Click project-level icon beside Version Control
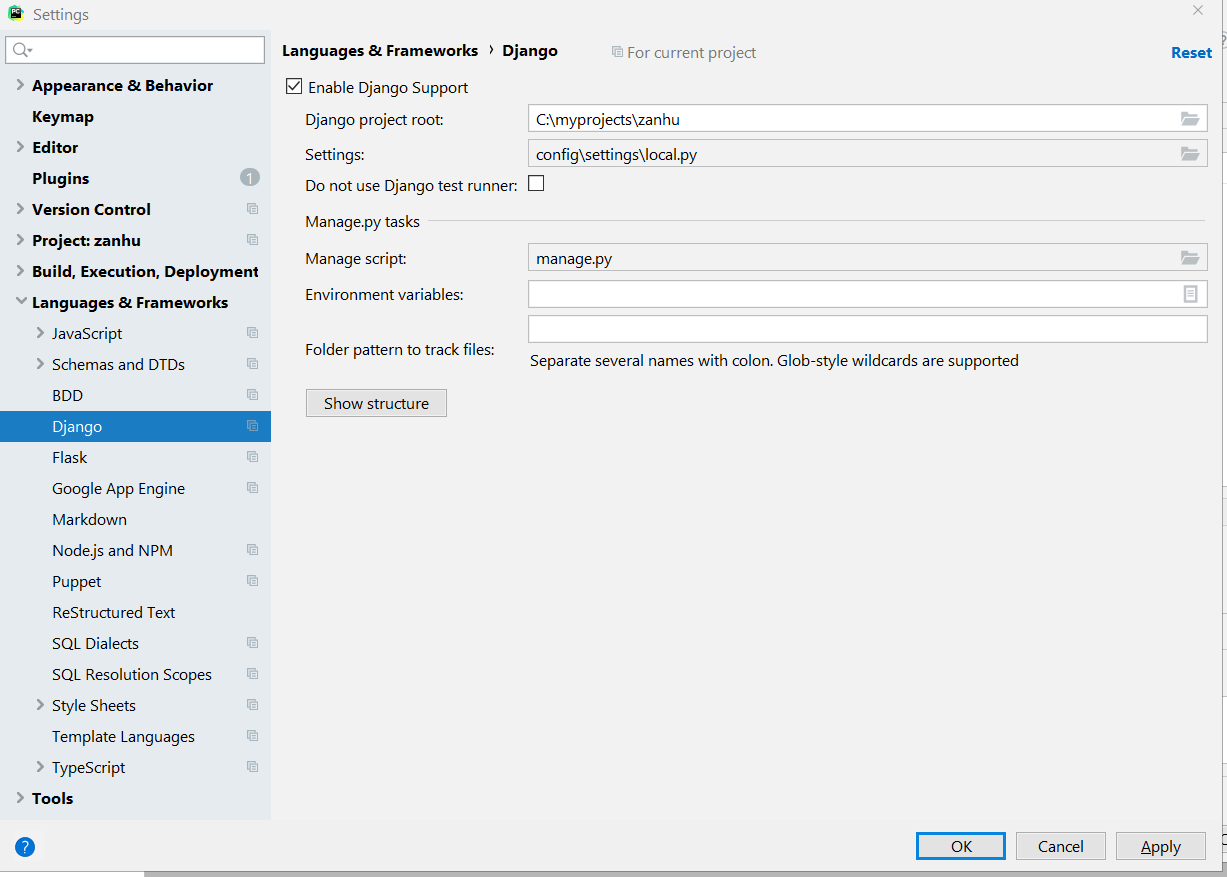Image resolution: width=1227 pixels, height=877 pixels. coord(252,209)
